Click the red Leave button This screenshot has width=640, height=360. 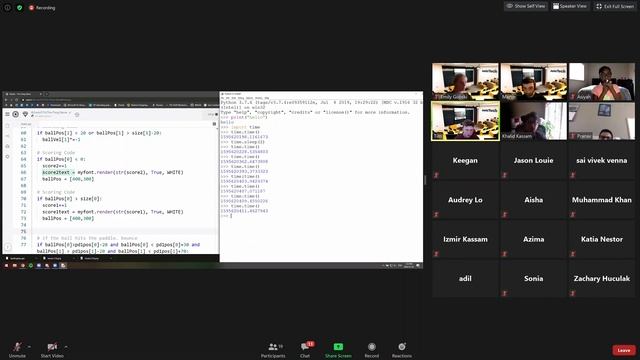point(624,350)
